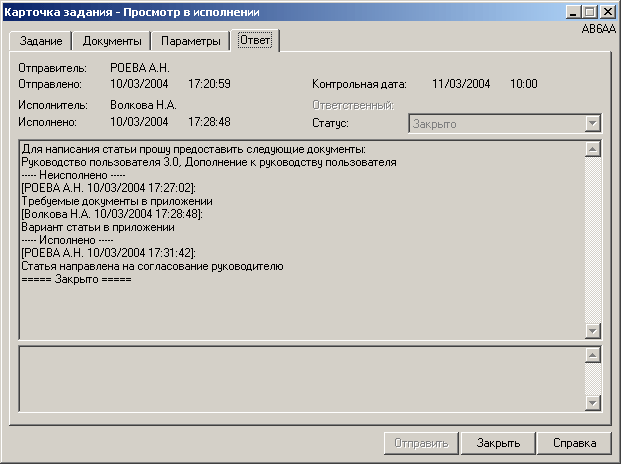The image size is (621, 464).
Task: Close the window with the title bar X
Action: click(607, 12)
